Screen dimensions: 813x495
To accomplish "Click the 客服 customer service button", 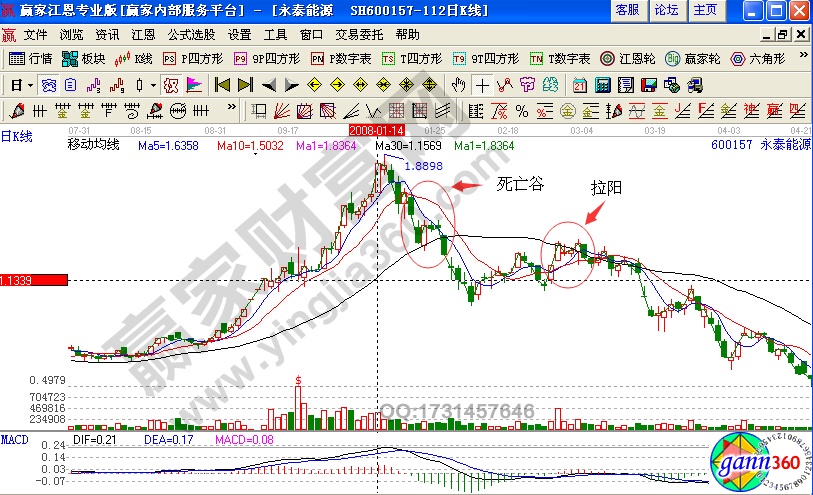I will pos(627,10).
